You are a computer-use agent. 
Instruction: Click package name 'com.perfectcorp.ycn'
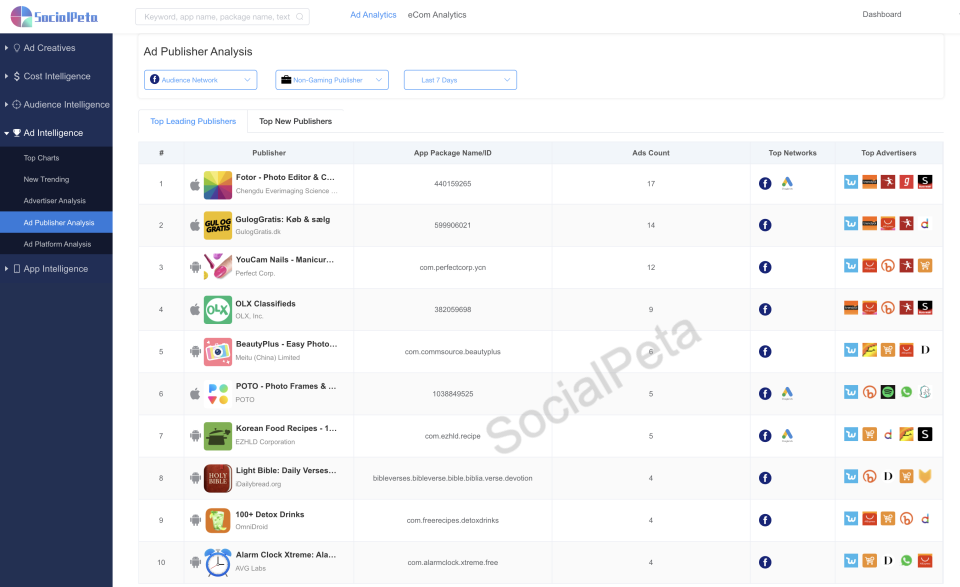[x=452, y=267]
